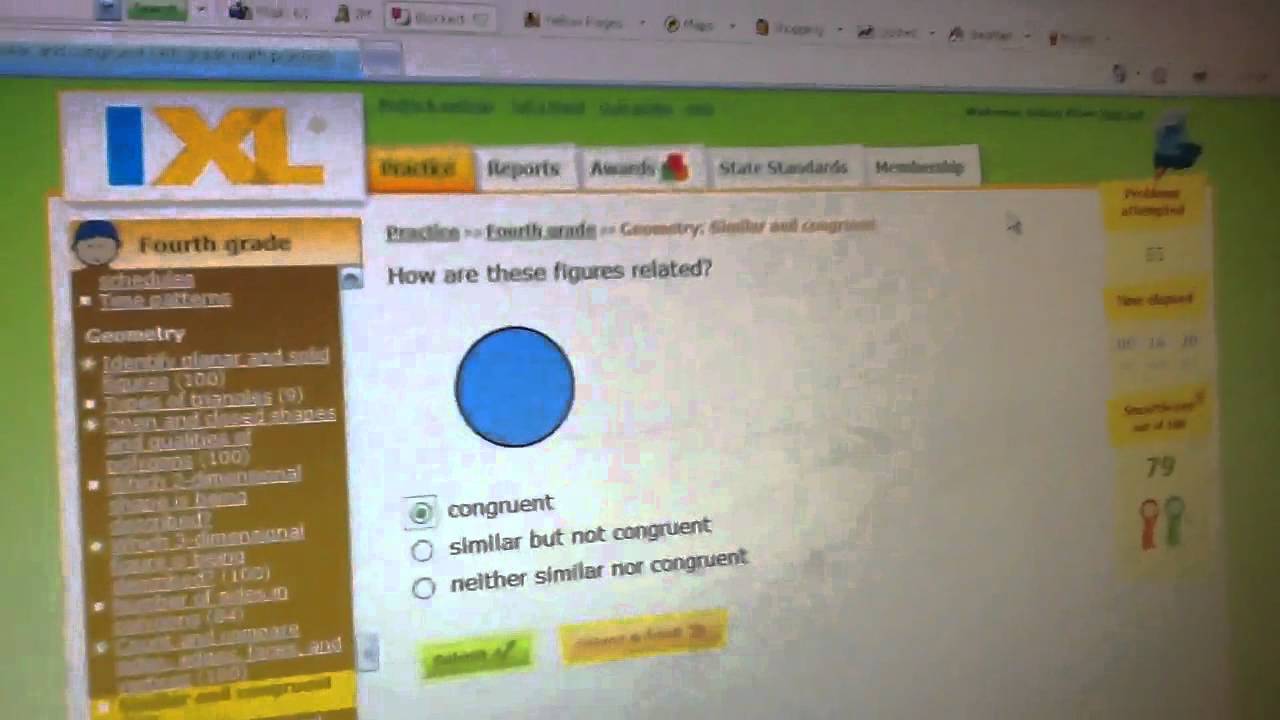Screen dimensions: 1280x720
Task: Click the red and green ribbon icons under the score
Action: coord(1161,522)
